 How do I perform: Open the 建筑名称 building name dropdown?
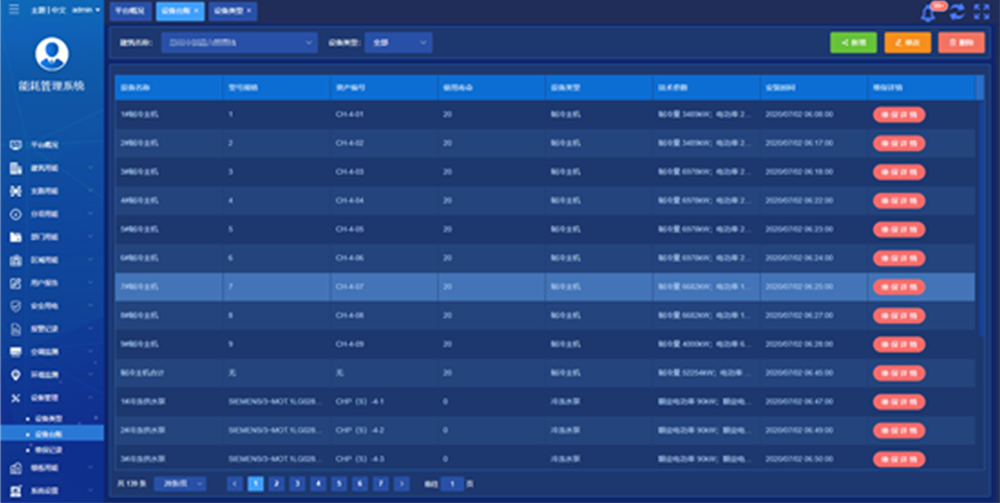pos(253,43)
